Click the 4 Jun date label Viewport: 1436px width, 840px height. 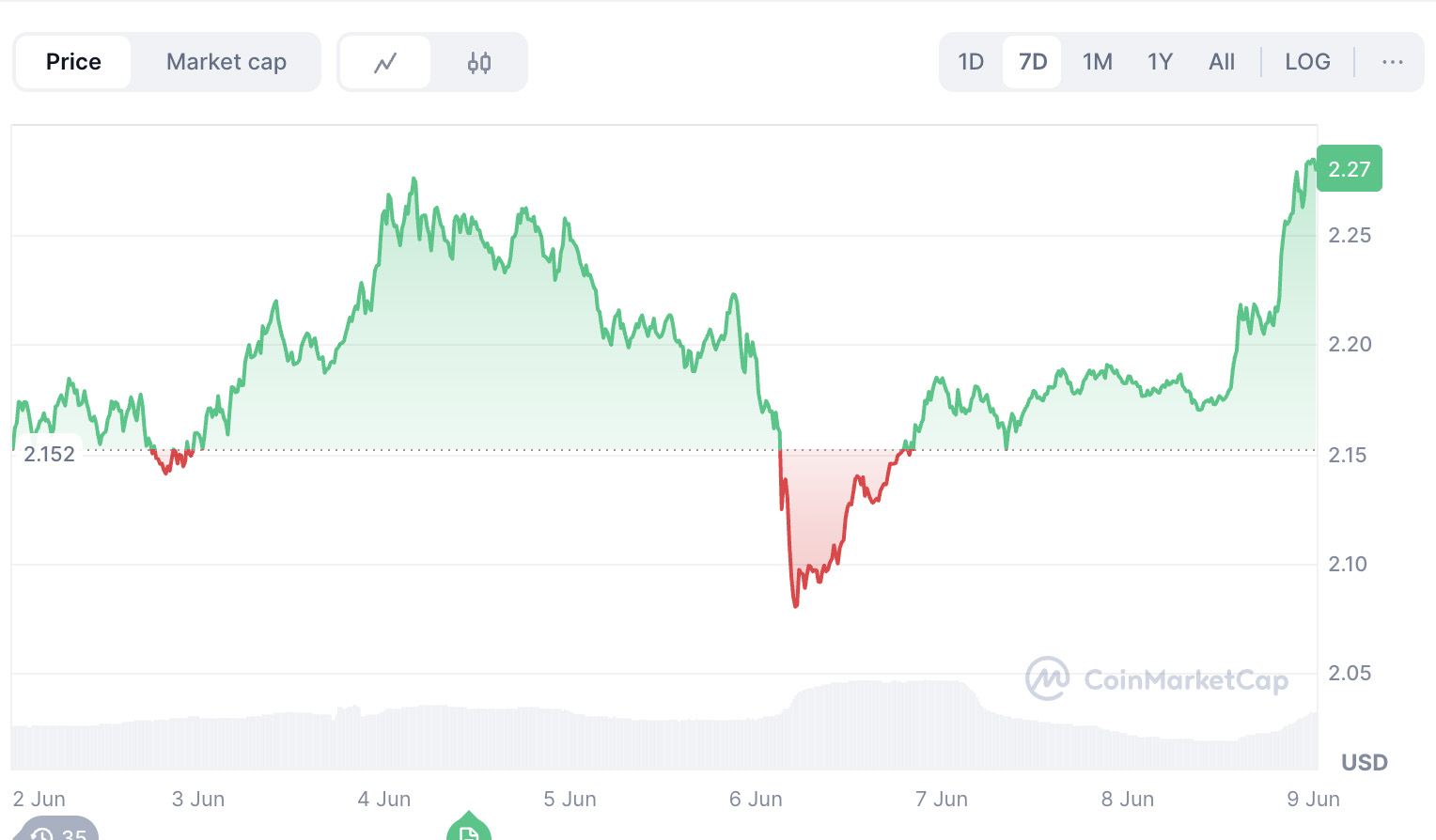[384, 800]
